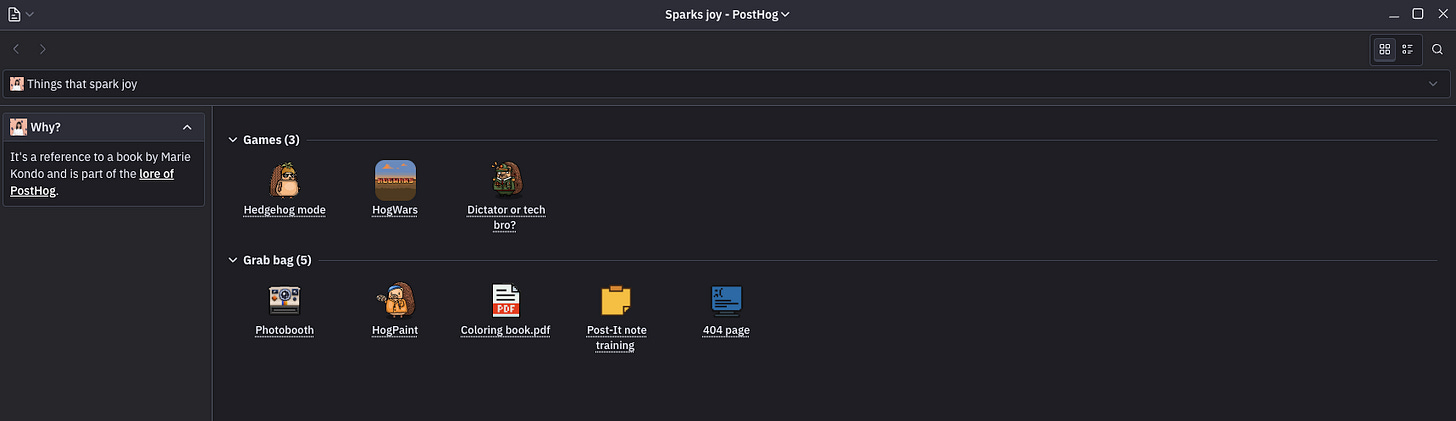Open the Sparks joy - PostHog title dropdown
The height and width of the screenshot is (421, 1456).
tap(728, 14)
